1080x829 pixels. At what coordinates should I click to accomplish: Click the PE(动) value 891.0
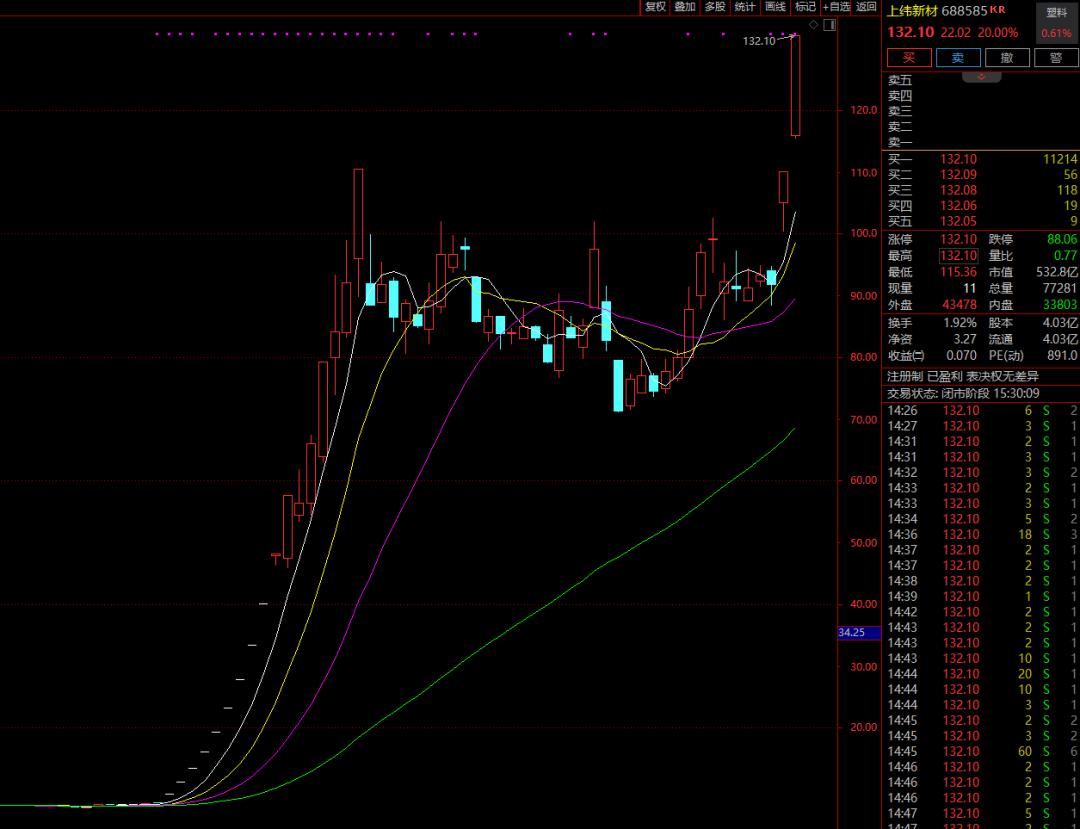click(x=1061, y=355)
